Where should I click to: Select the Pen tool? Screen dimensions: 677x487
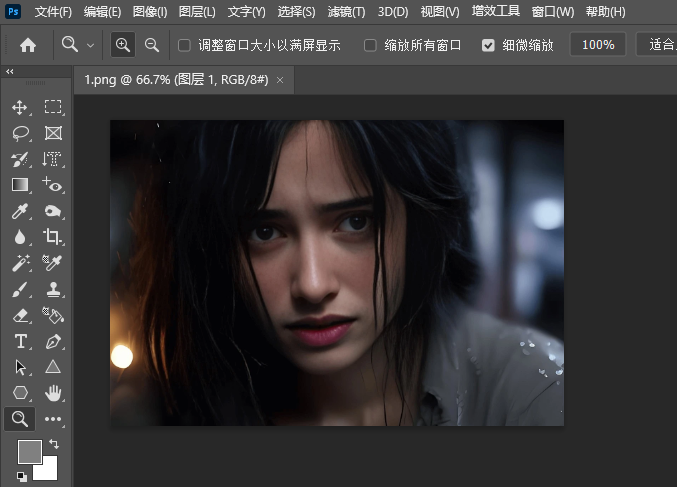coord(53,342)
